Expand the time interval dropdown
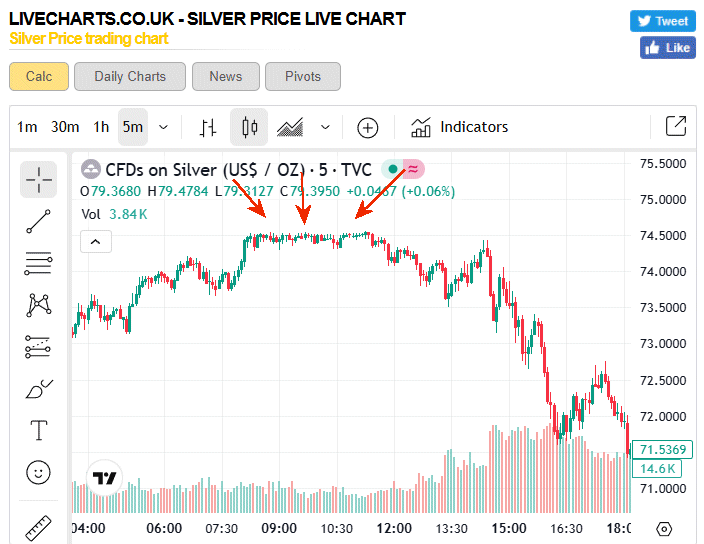704x544 pixels. tap(163, 127)
